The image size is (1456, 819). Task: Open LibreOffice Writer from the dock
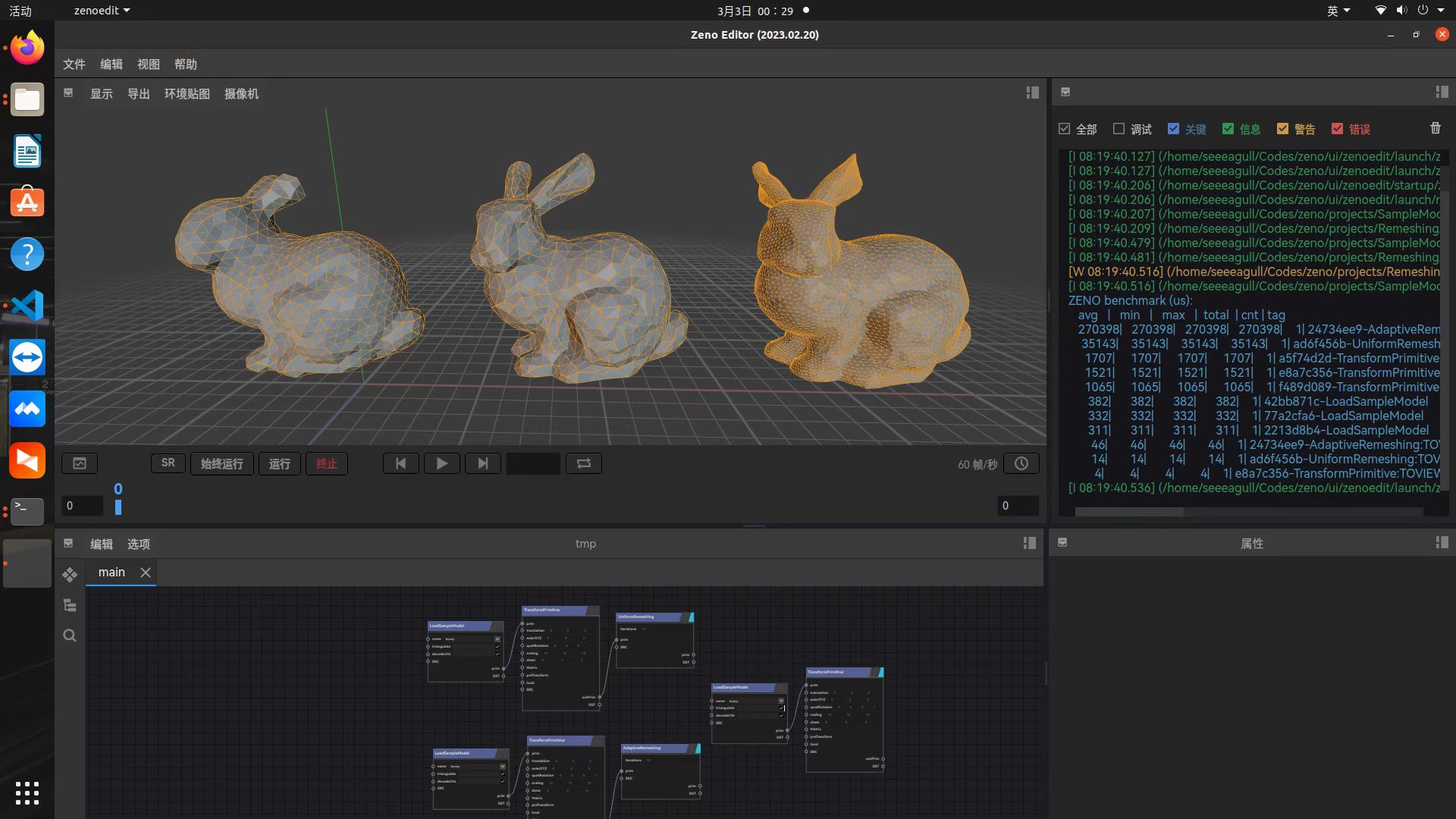click(27, 151)
